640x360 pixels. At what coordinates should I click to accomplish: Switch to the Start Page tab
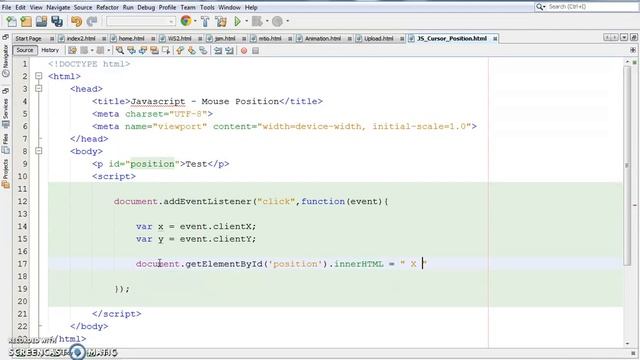click(28, 38)
